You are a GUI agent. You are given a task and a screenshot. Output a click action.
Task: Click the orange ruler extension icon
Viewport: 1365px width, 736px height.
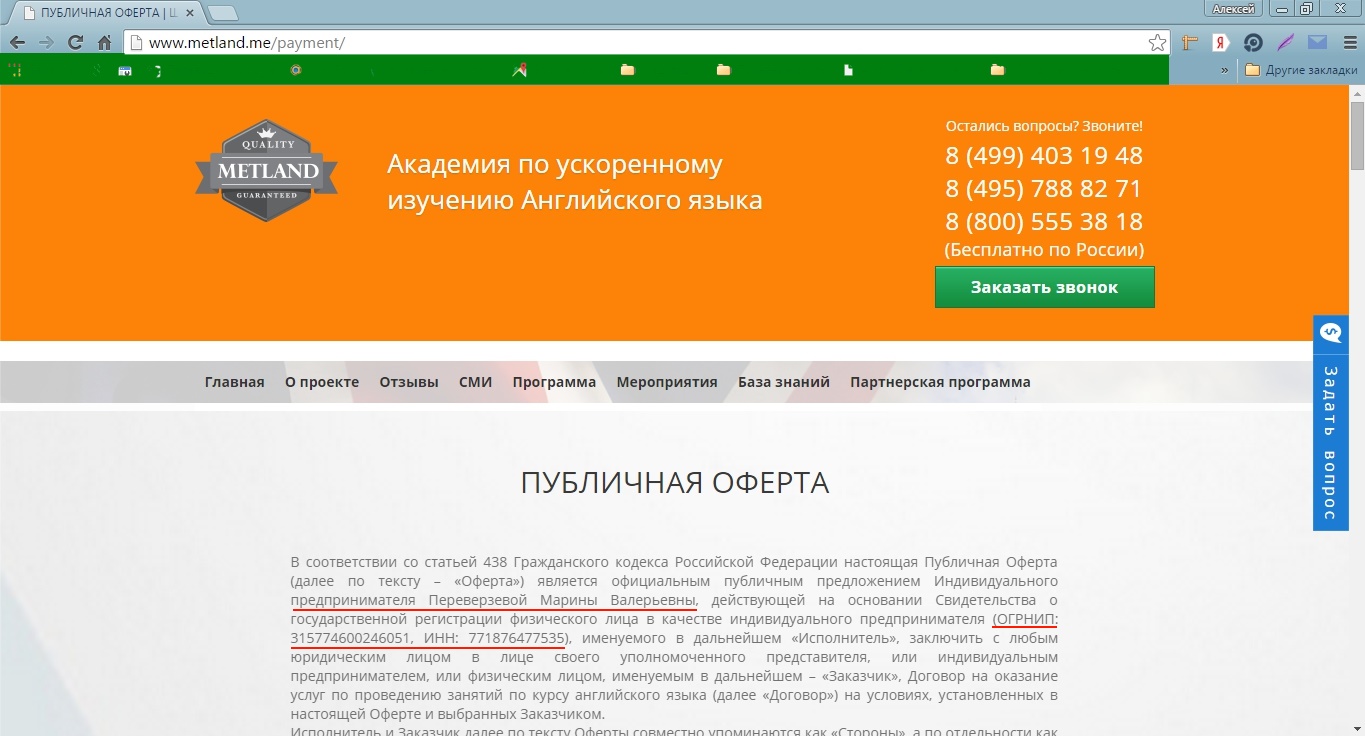1189,43
